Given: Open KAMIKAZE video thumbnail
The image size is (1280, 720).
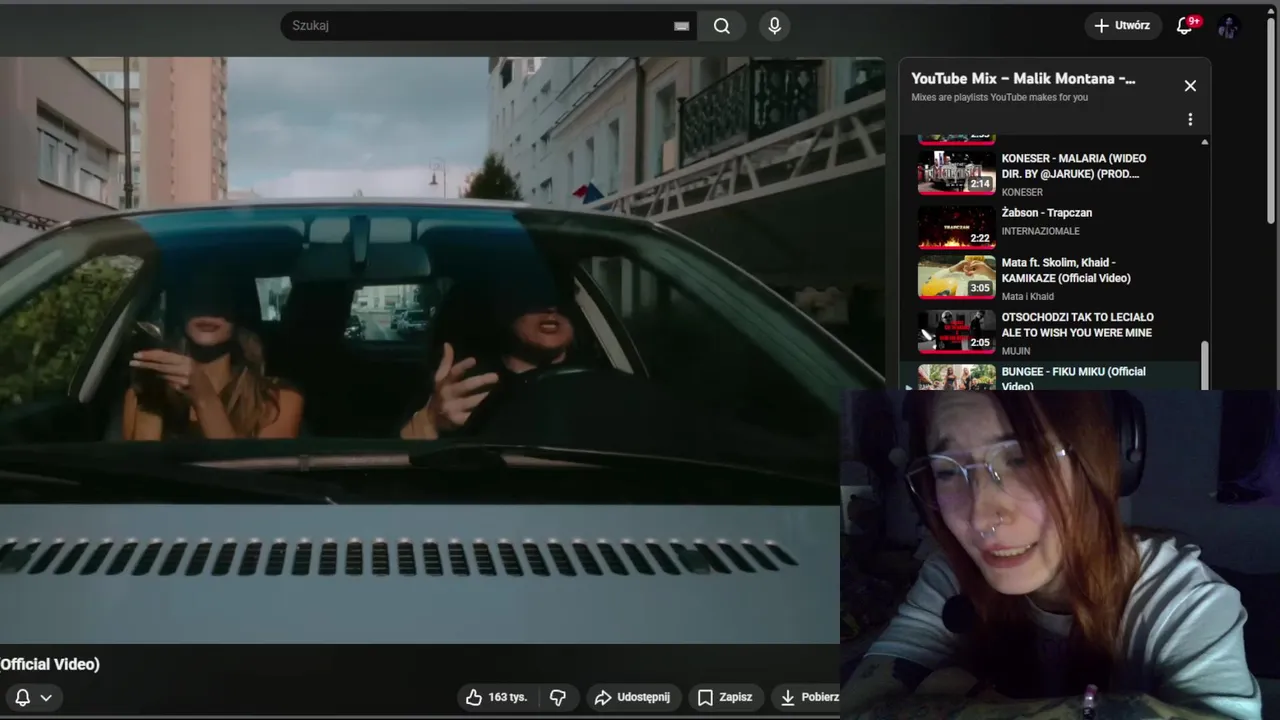Looking at the screenshot, I should click(957, 277).
